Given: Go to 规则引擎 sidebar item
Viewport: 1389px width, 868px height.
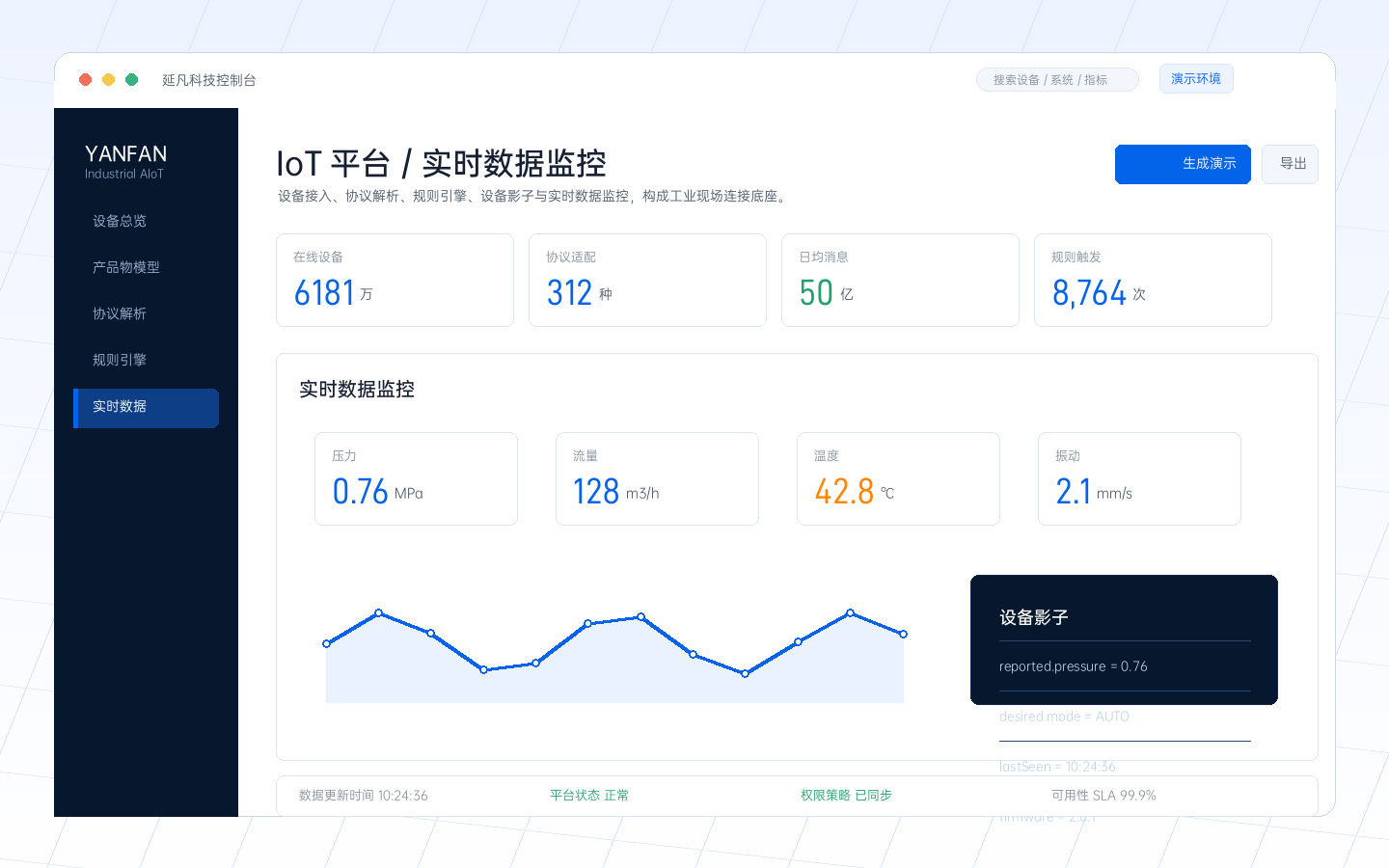Looking at the screenshot, I should (x=146, y=360).
